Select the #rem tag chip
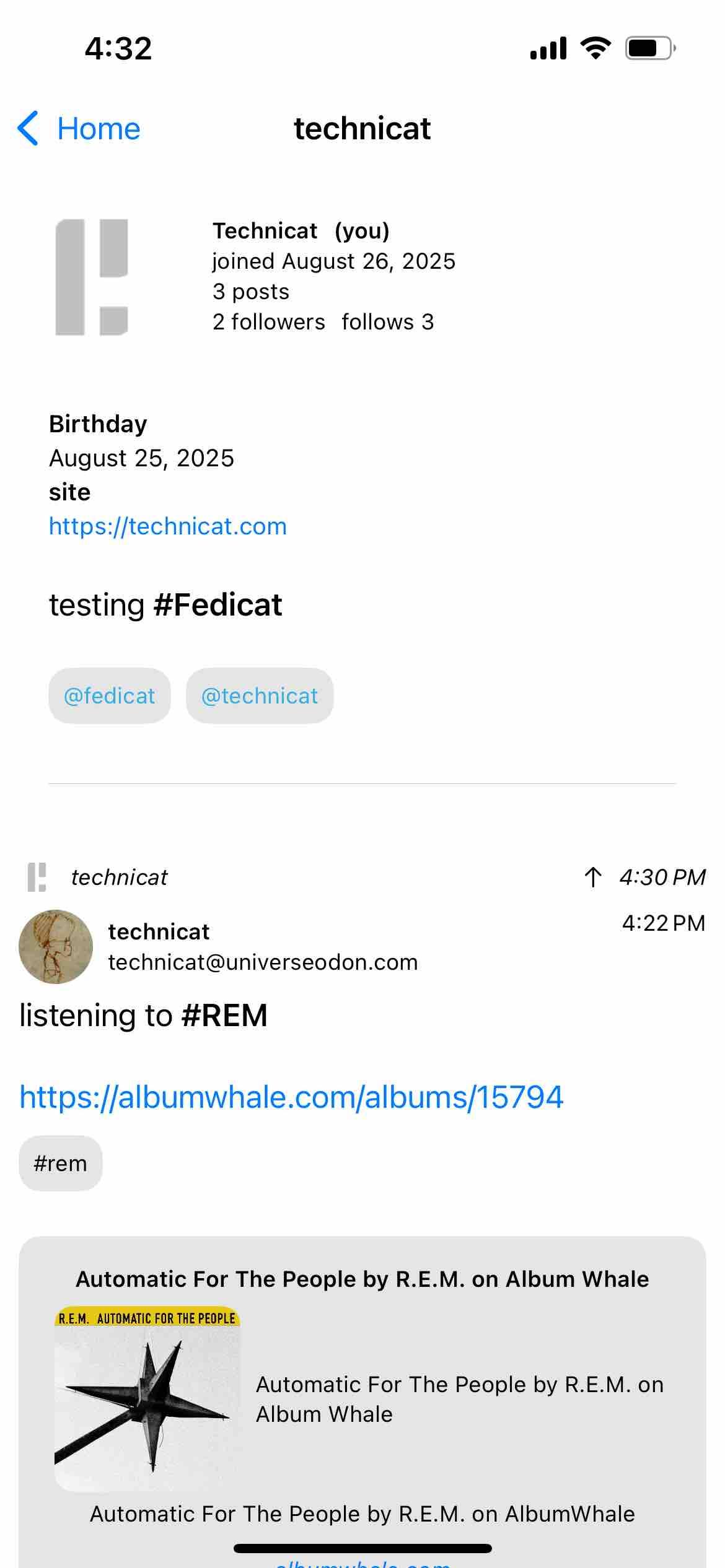This screenshot has width=725, height=1568. (x=61, y=1163)
